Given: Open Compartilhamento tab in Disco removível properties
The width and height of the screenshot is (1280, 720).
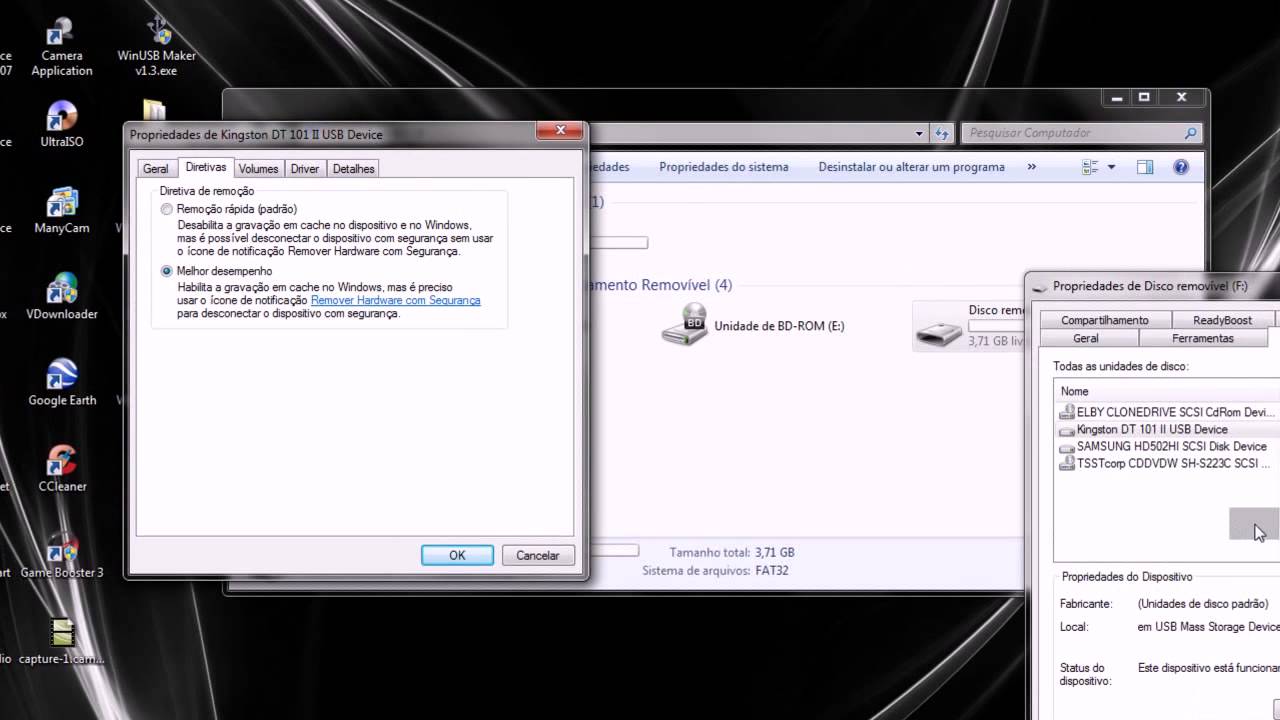Looking at the screenshot, I should point(1104,320).
